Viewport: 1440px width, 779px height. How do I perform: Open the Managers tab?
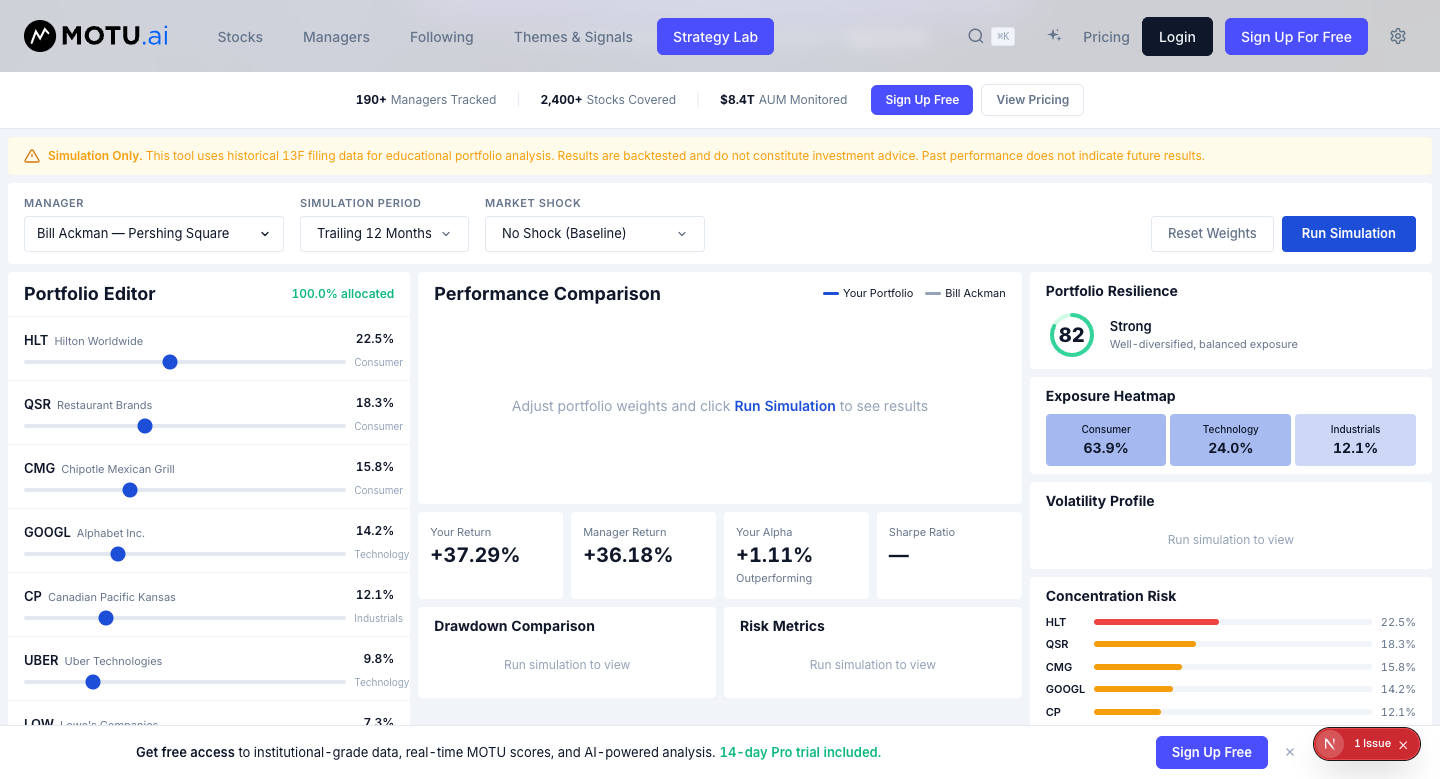pos(336,37)
